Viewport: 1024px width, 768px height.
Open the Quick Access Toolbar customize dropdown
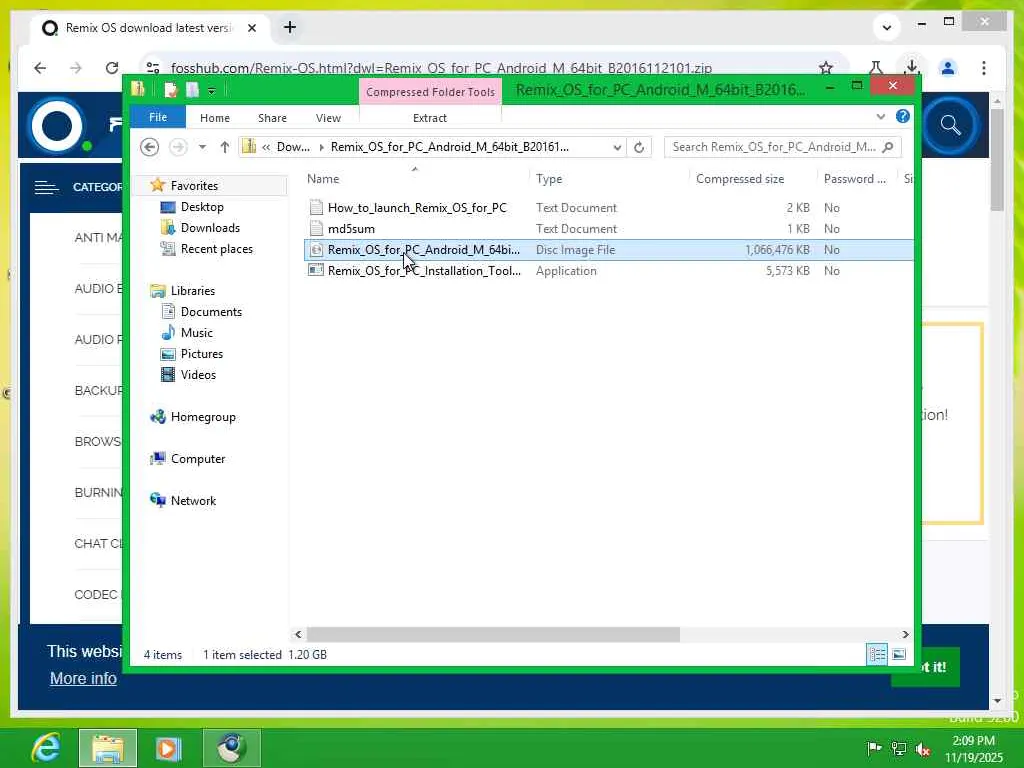[212, 91]
